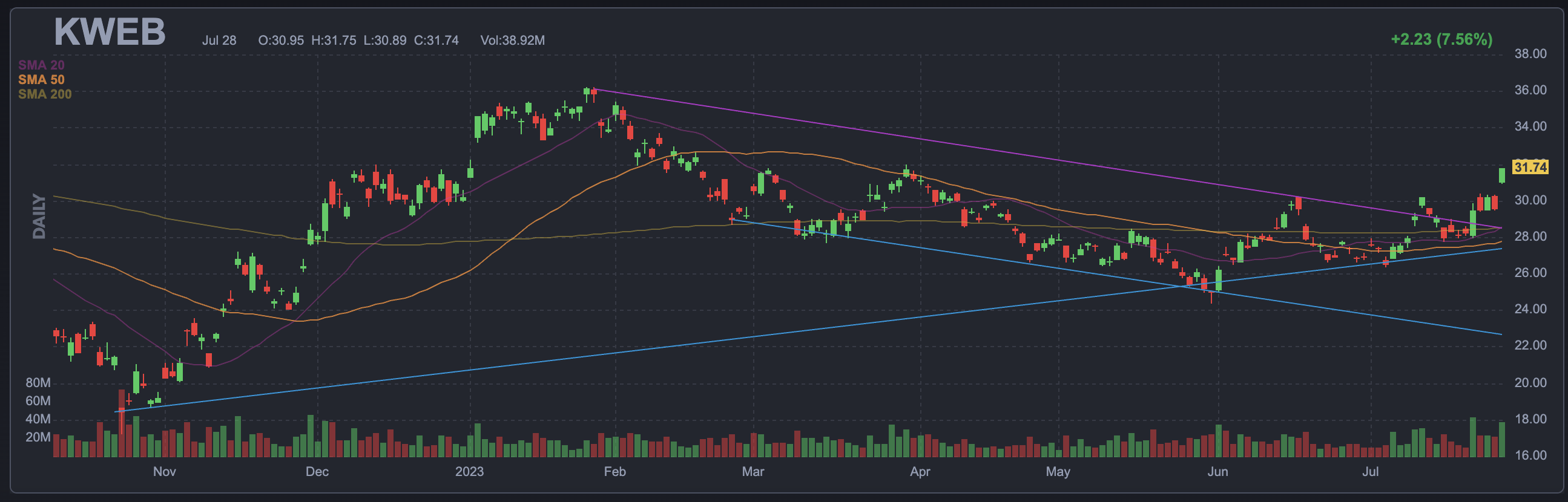Screen dimensions: 1568x502
Task: Click the highlighted 31.74 current price tag
Action: [1530, 167]
